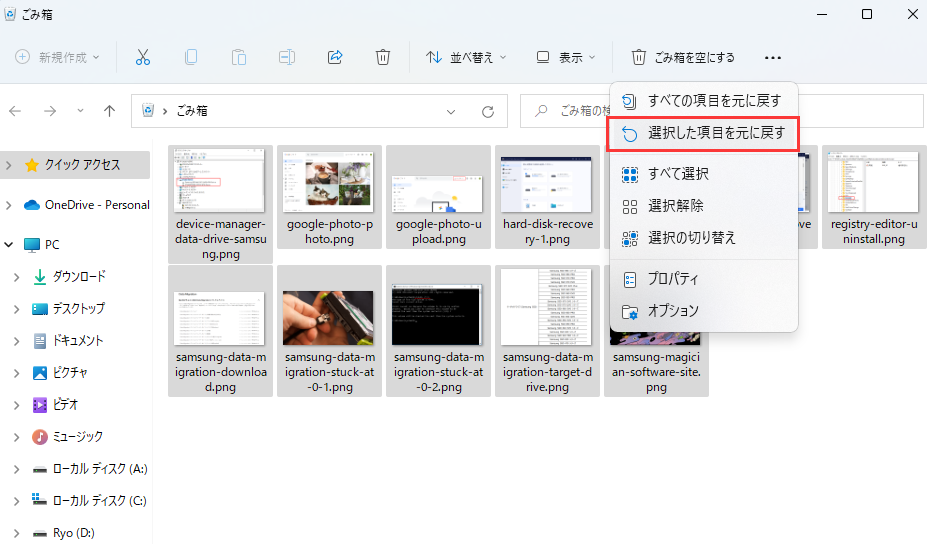927x544 pixels.
Task: Click the Delete trash icon in toolbar
Action: [383, 57]
